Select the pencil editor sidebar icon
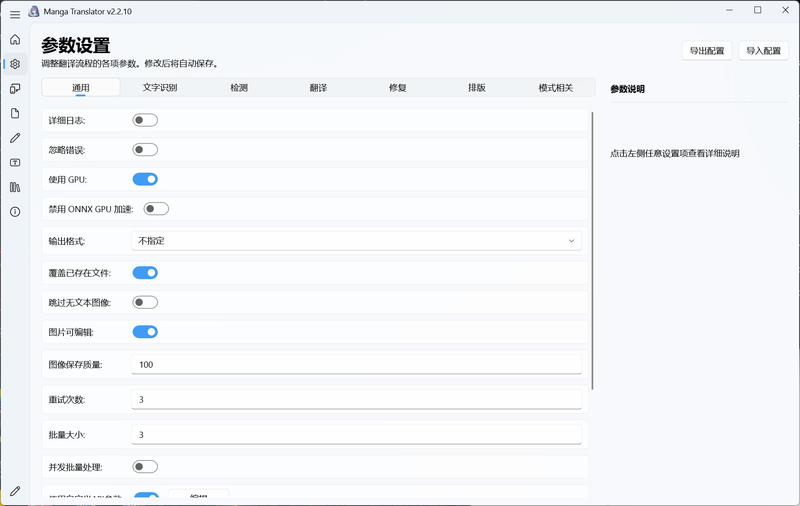The height and width of the screenshot is (506, 800). [x=15, y=138]
